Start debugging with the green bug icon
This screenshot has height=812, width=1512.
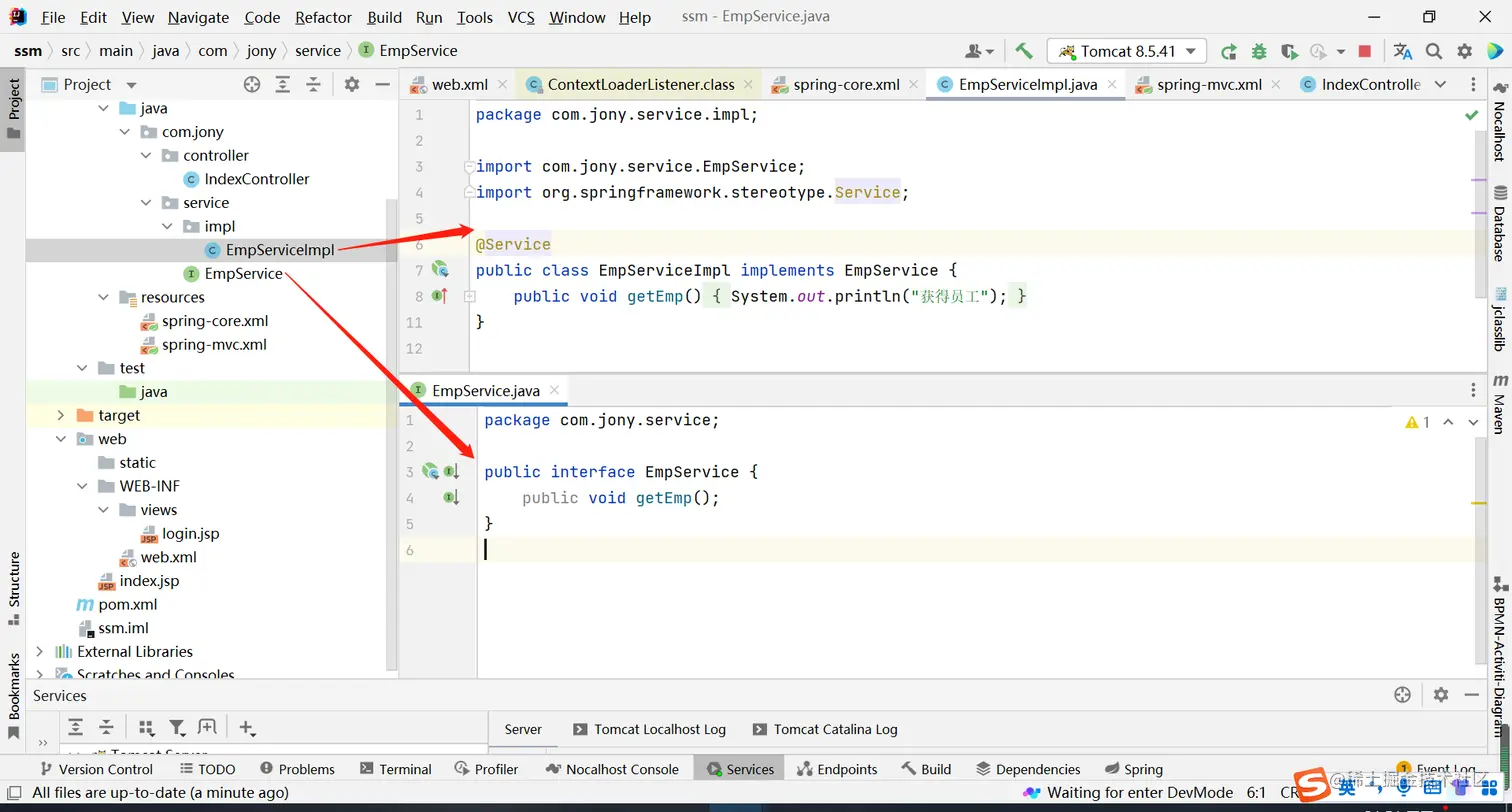point(1259,51)
